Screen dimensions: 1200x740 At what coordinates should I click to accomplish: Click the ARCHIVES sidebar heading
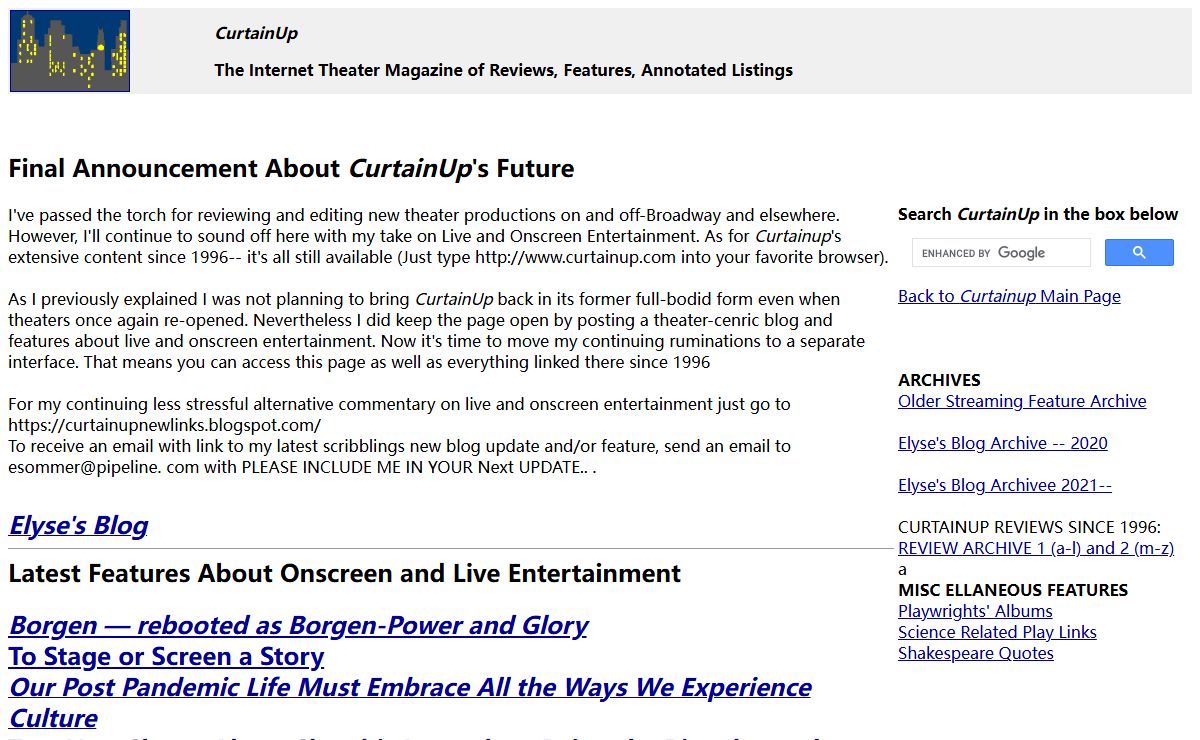click(939, 380)
